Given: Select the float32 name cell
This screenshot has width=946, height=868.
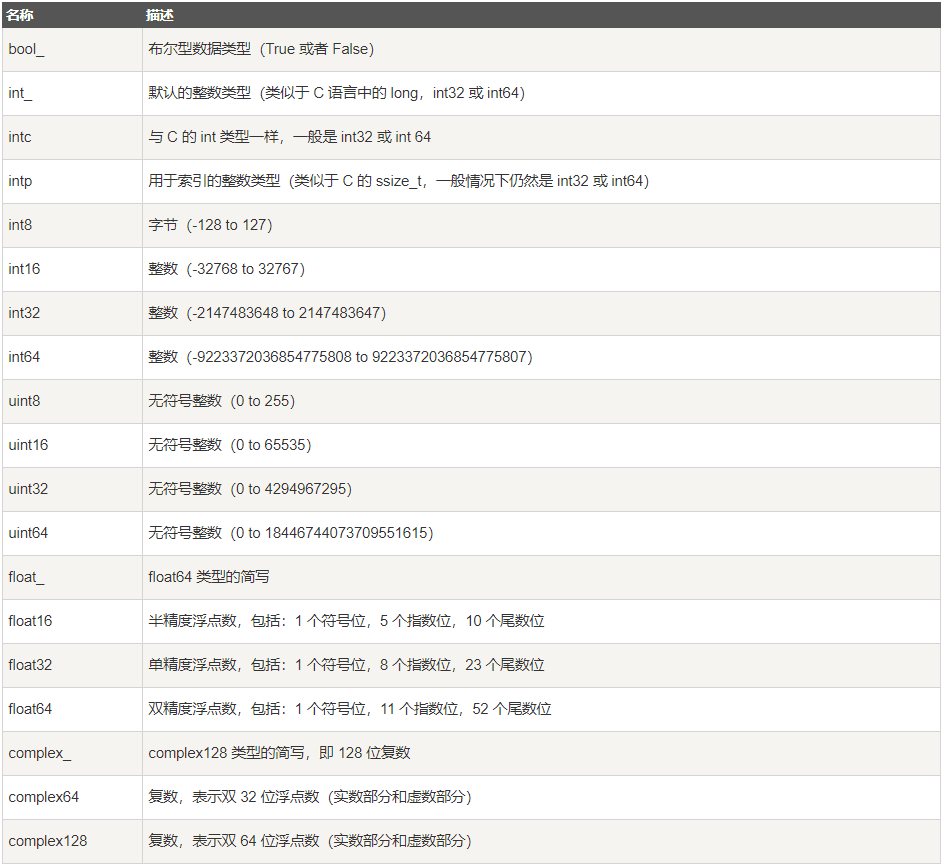Looking at the screenshot, I should (72, 666).
